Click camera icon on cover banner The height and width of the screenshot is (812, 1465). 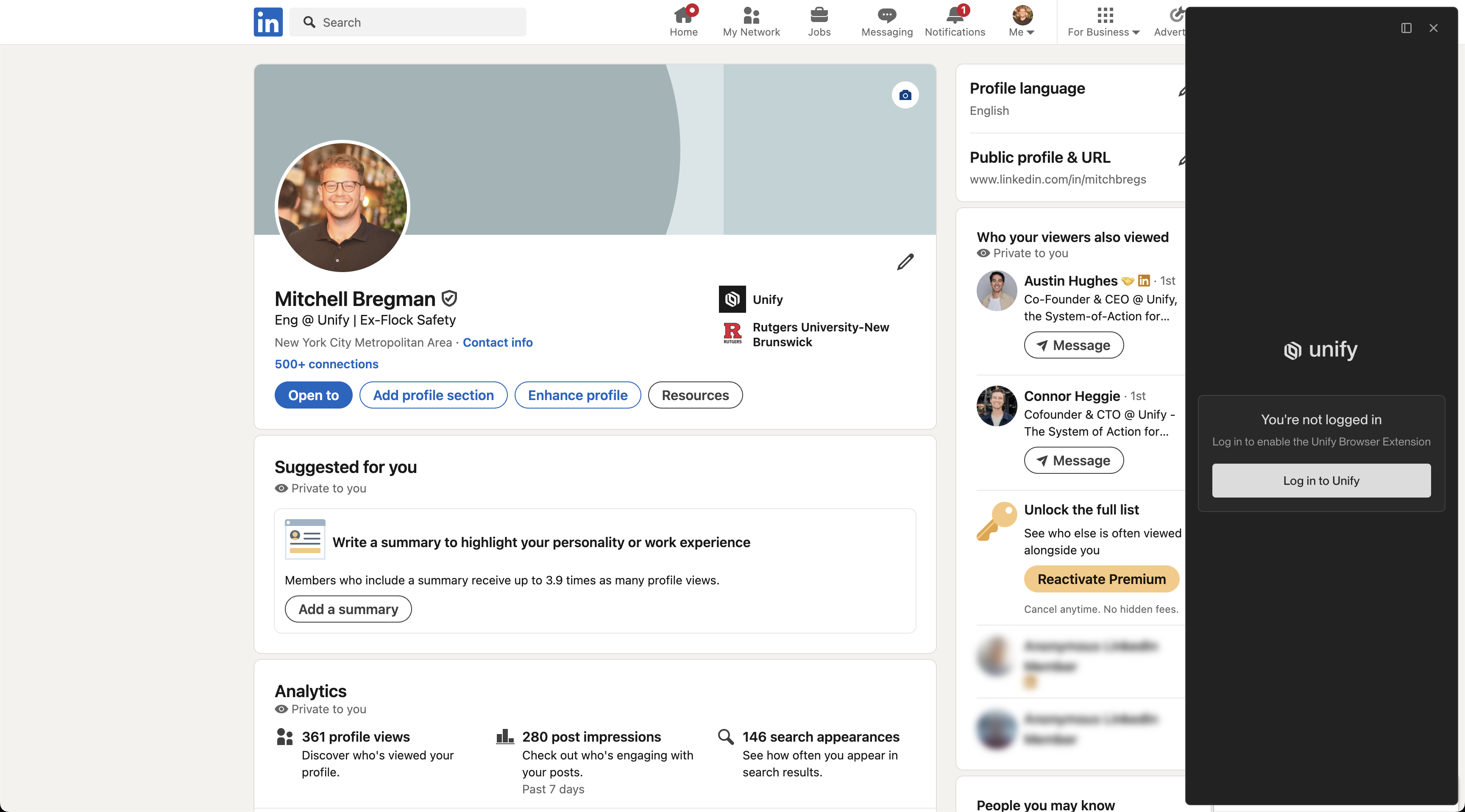(905, 95)
